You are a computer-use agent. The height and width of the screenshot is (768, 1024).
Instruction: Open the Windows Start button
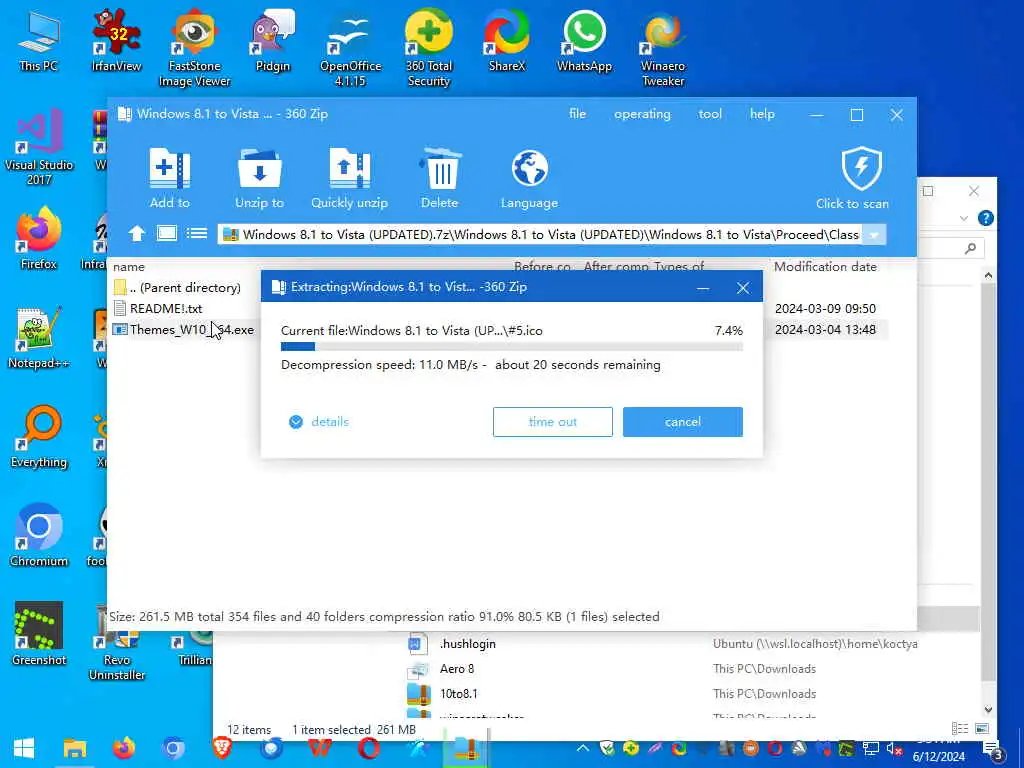click(x=24, y=748)
